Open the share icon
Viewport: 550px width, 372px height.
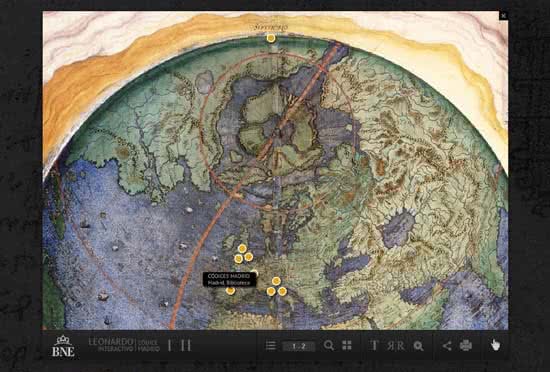[x=447, y=346]
